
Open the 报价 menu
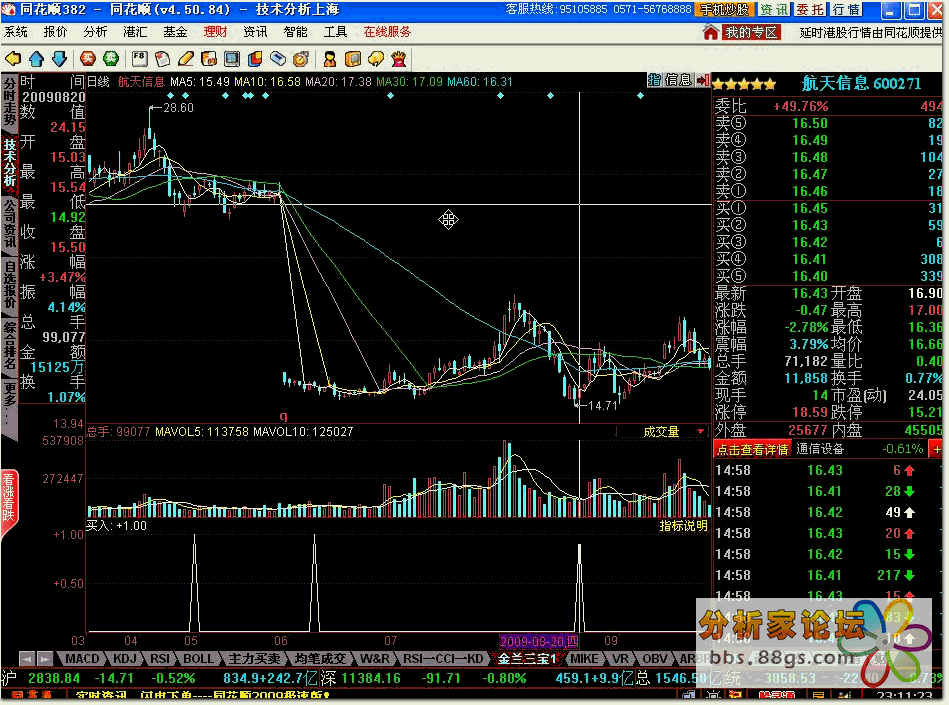(x=56, y=32)
